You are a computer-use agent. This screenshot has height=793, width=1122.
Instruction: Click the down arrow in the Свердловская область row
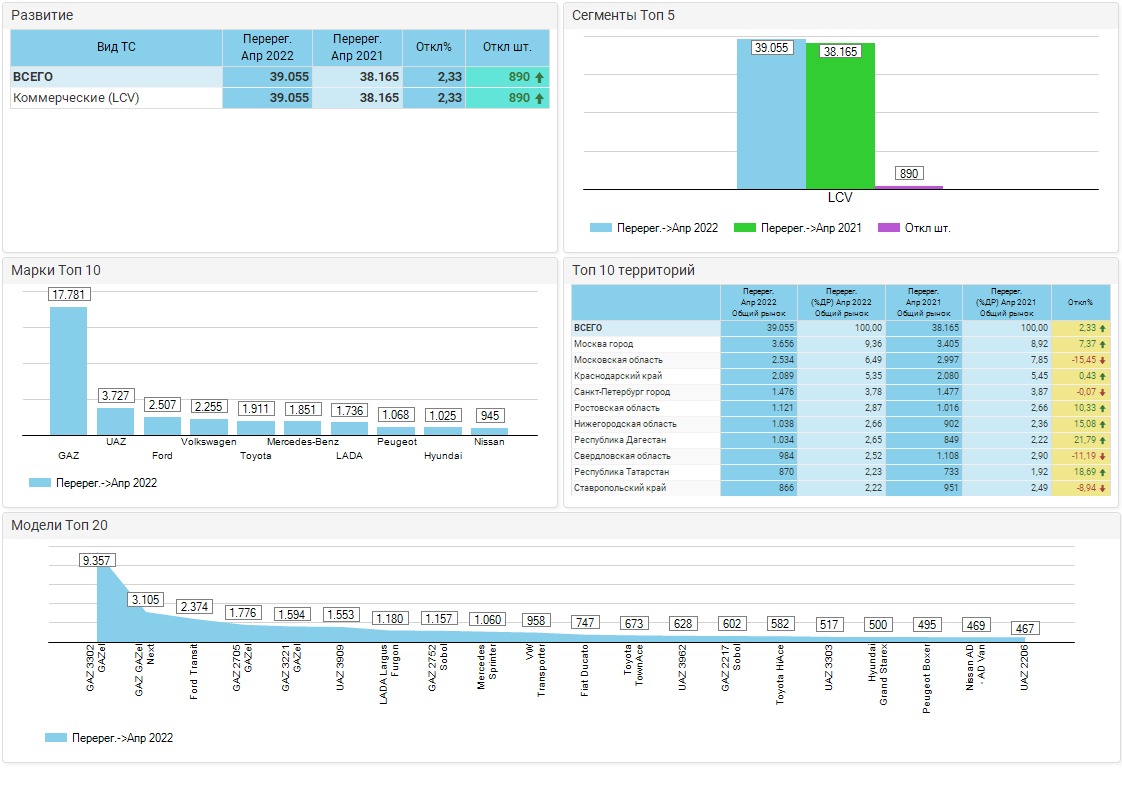coord(1103,456)
